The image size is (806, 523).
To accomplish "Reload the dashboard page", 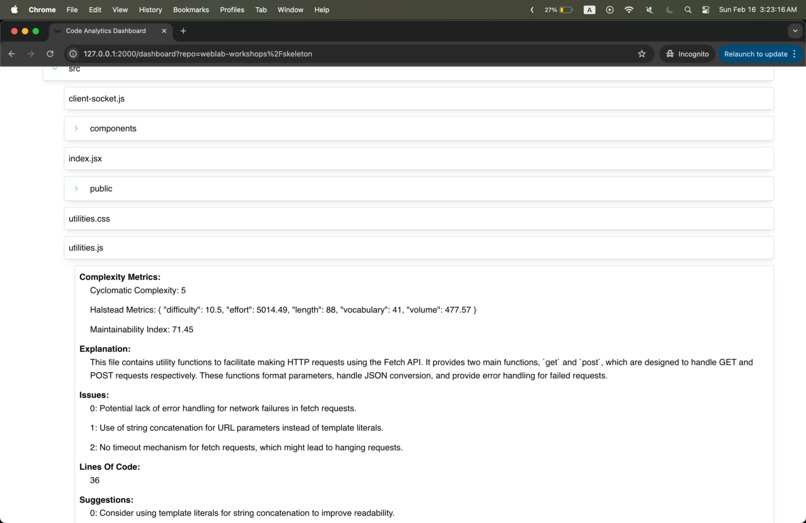I will [x=50, y=54].
